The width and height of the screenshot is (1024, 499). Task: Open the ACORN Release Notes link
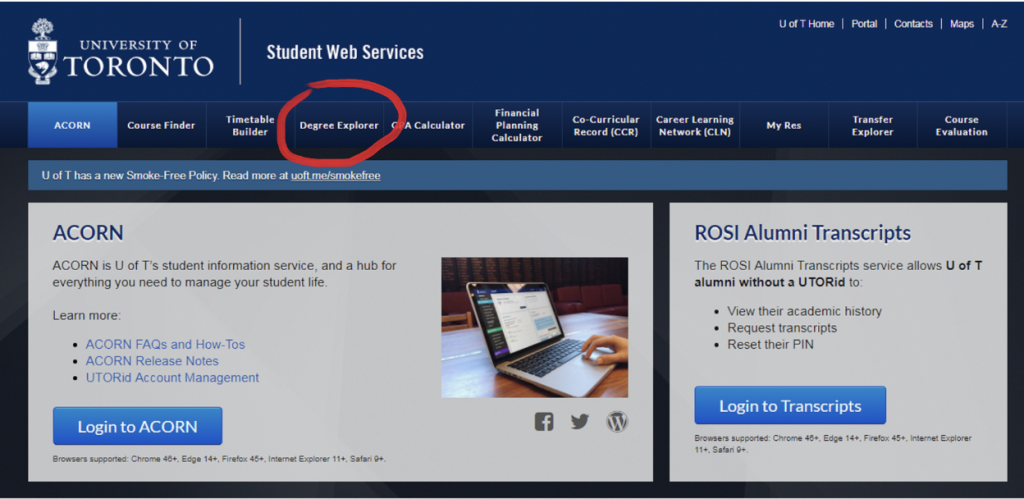click(152, 361)
